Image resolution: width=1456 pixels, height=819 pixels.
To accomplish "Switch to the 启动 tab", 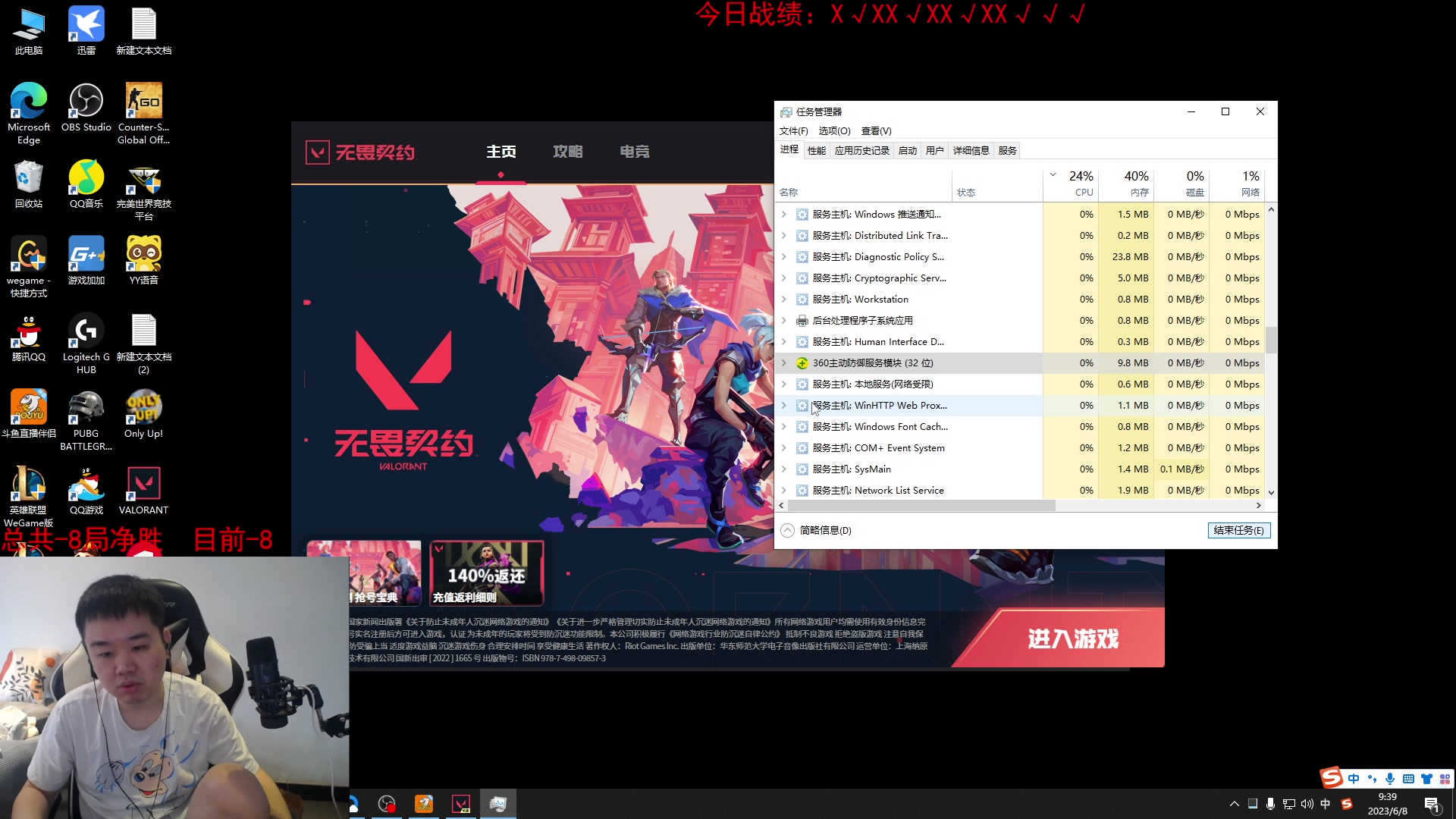I will [908, 151].
